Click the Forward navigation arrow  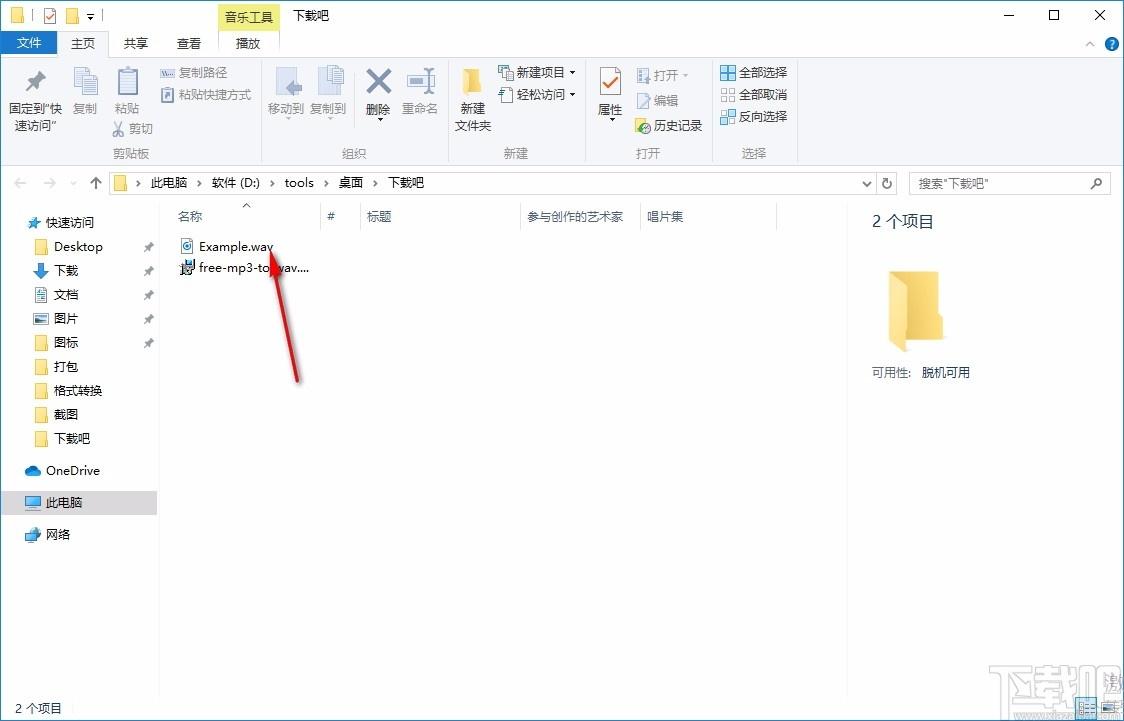(x=49, y=183)
